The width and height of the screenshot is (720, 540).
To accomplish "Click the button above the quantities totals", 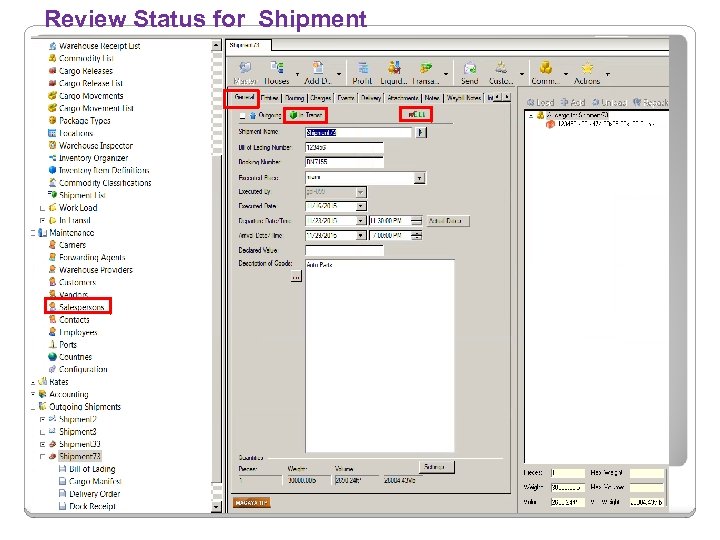I will 437,467.
